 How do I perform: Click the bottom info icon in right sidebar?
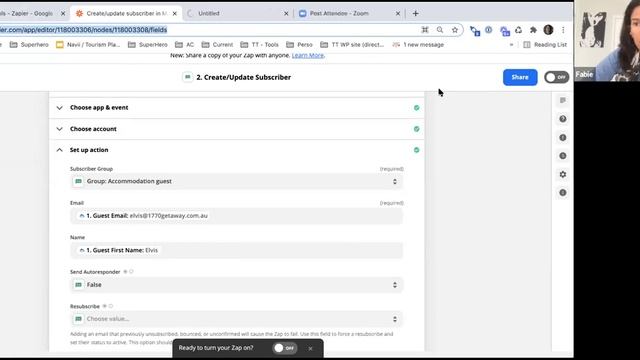pyautogui.click(x=563, y=193)
